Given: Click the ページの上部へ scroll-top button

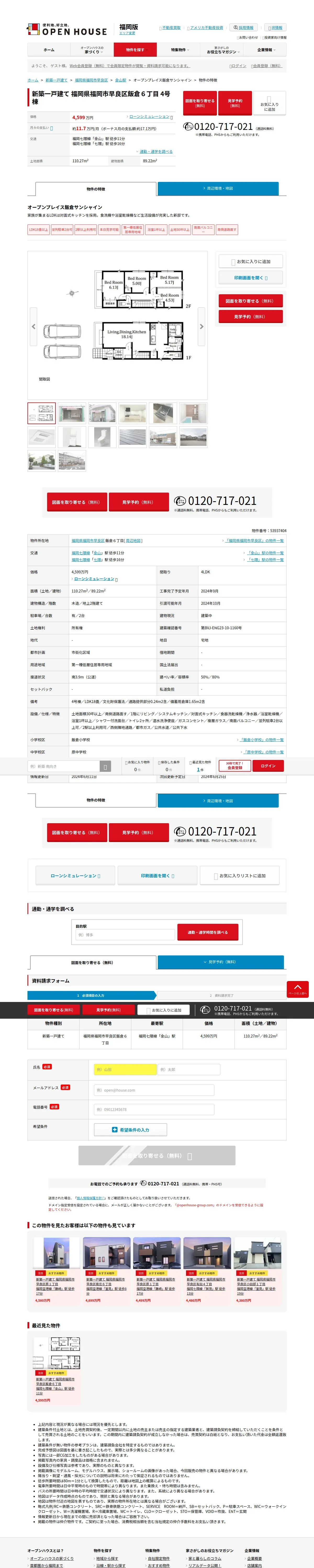Looking at the screenshot, I should point(298,989).
